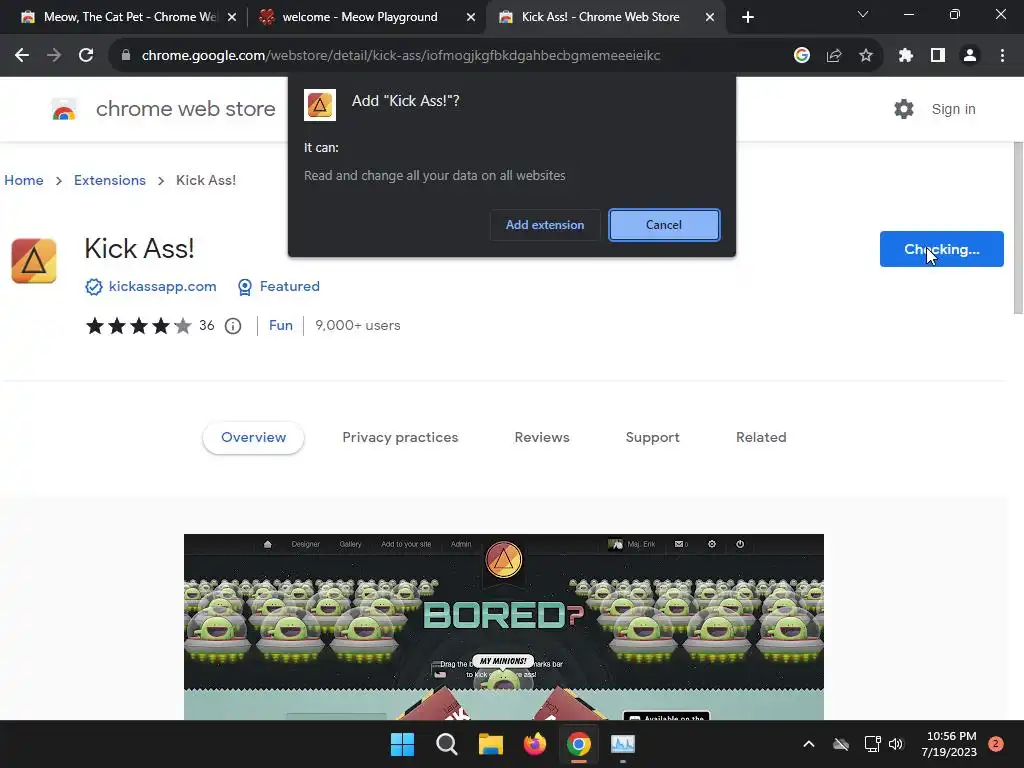Image resolution: width=1024 pixels, height=768 pixels.
Task: Toggle the side panel icon
Action: click(x=938, y=56)
